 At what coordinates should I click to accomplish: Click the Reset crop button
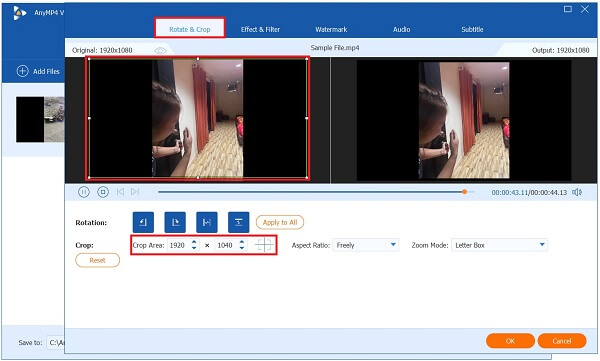[x=97, y=260]
